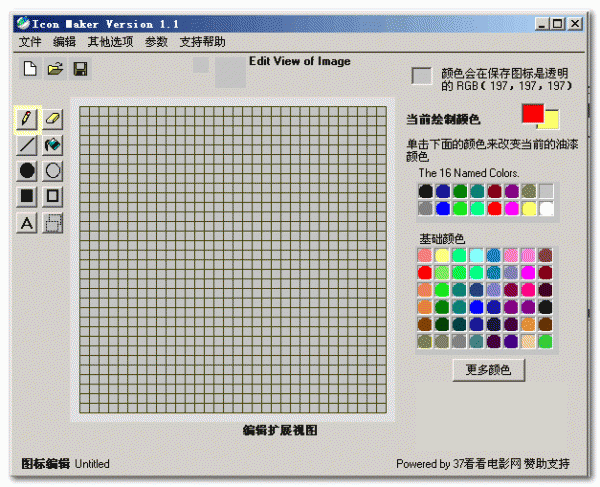The image size is (600, 487).
Task: Select black swatch in 基础颜色 fourth row
Action: [x=545, y=307]
